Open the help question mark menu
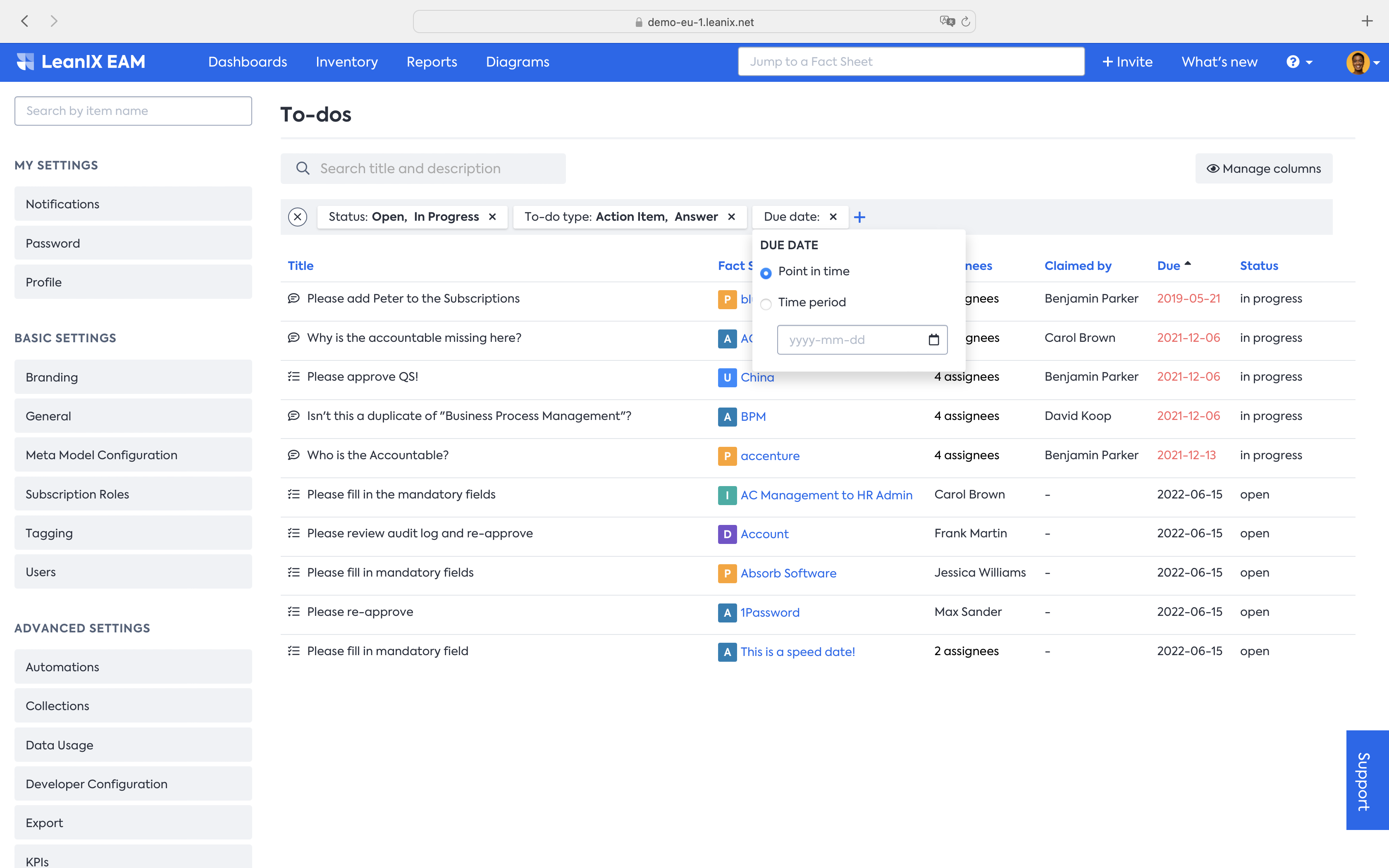 point(1299,62)
